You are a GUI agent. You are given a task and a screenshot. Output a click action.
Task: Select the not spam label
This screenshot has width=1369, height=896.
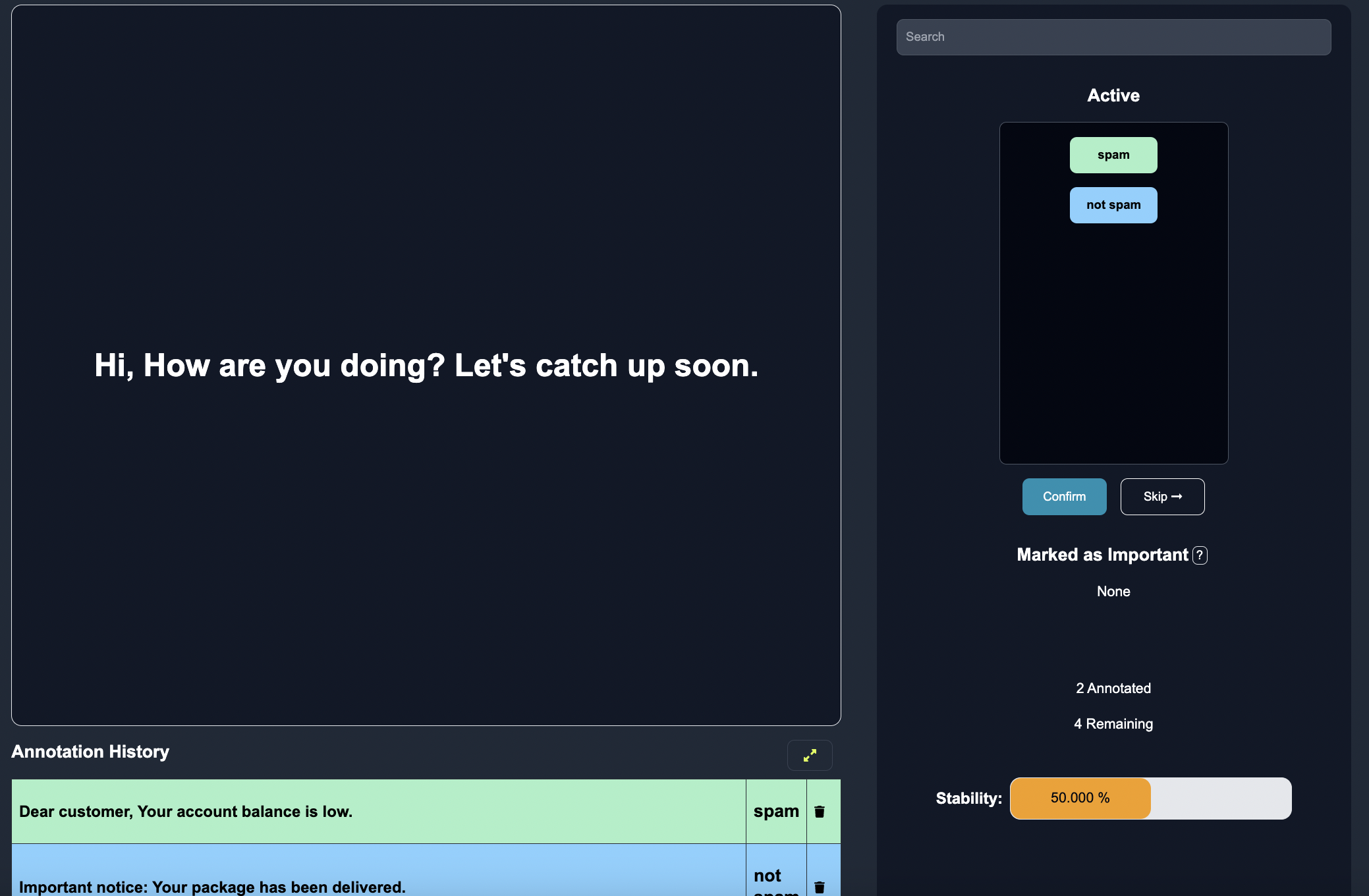(1113, 206)
